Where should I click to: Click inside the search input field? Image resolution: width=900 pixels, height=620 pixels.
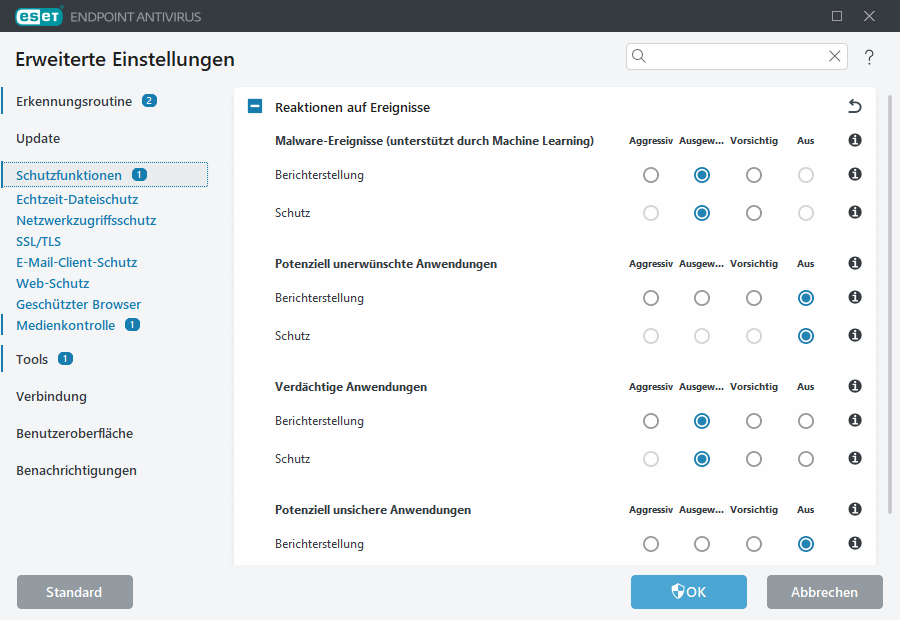(x=735, y=56)
